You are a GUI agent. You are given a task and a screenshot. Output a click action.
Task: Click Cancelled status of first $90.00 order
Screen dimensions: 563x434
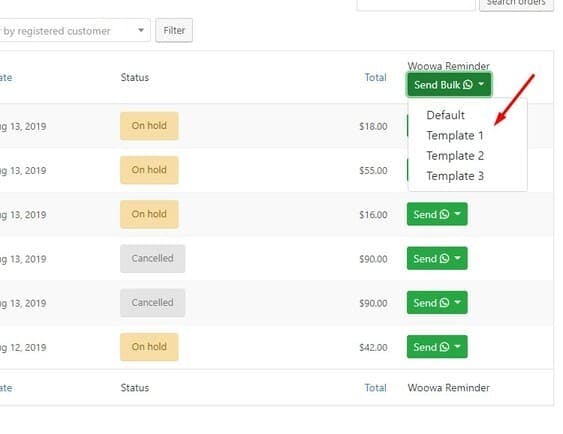[153, 258]
